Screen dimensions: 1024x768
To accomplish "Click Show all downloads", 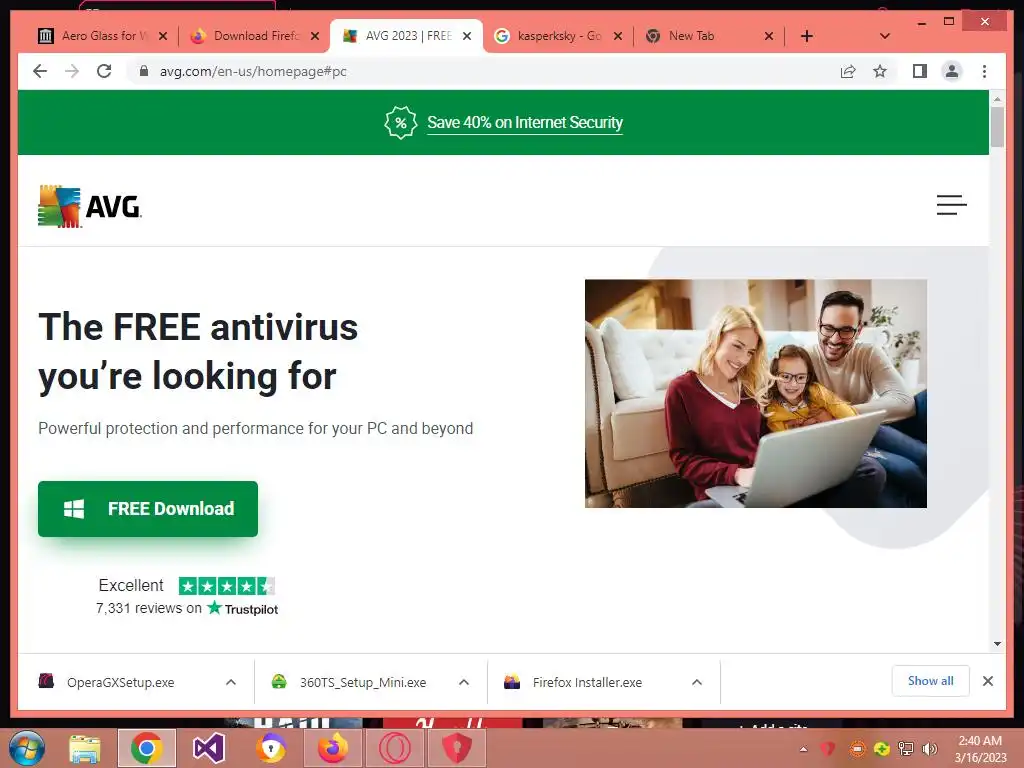I will point(930,681).
